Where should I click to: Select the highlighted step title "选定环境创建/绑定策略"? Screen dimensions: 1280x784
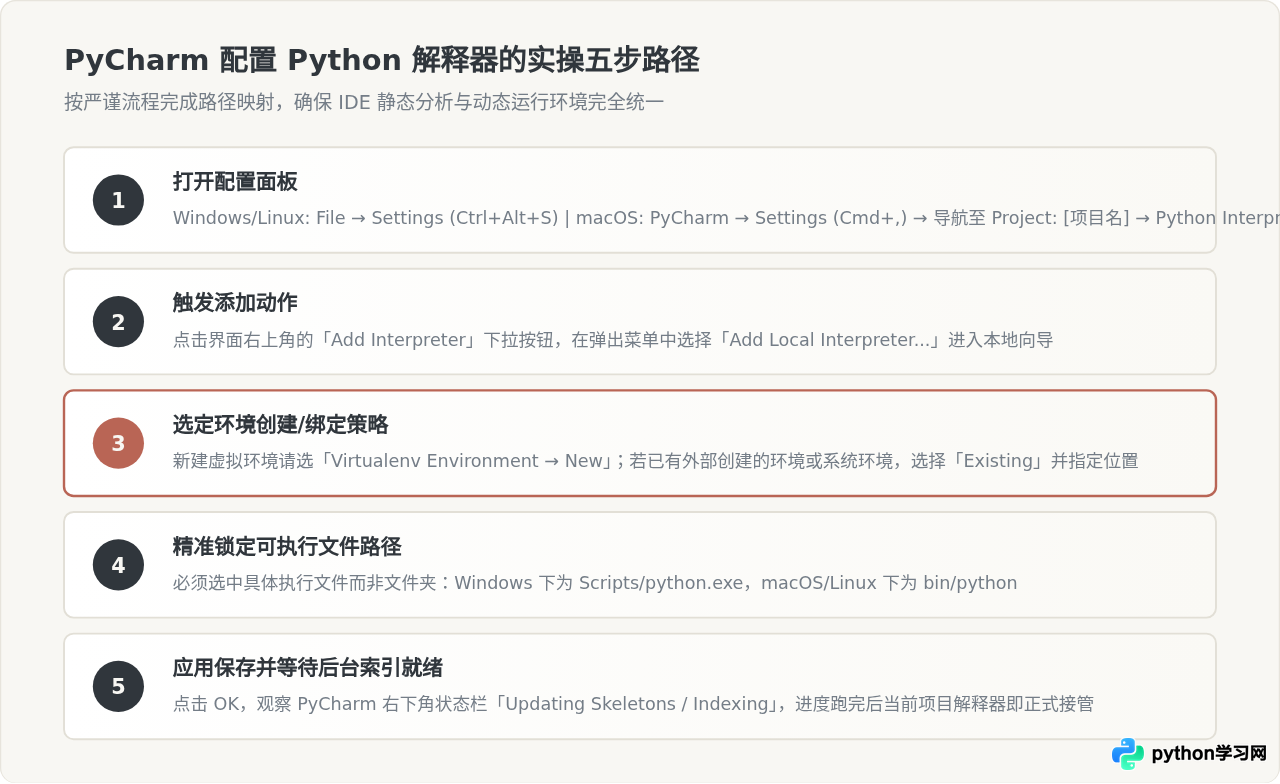[281, 425]
